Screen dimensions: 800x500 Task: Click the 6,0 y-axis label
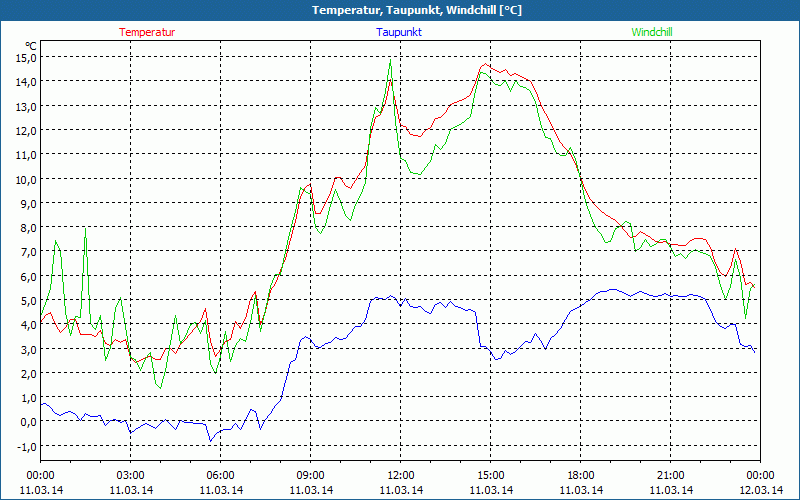coord(28,276)
